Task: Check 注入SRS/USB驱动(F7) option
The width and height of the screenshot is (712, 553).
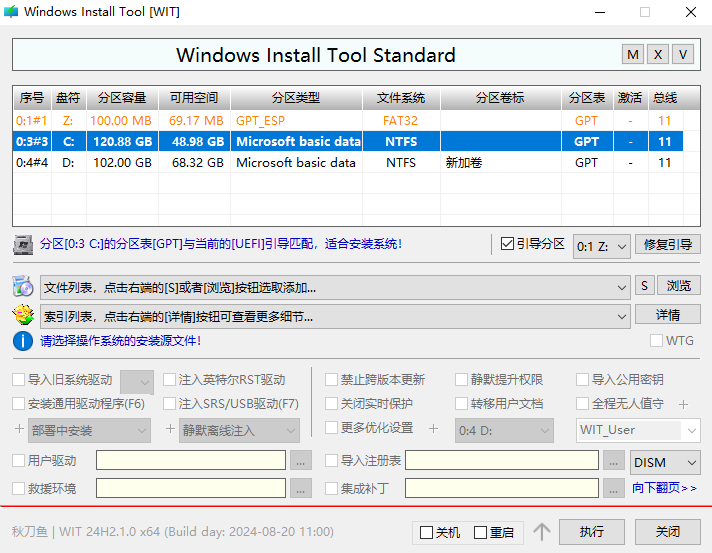Action: (x=169, y=404)
